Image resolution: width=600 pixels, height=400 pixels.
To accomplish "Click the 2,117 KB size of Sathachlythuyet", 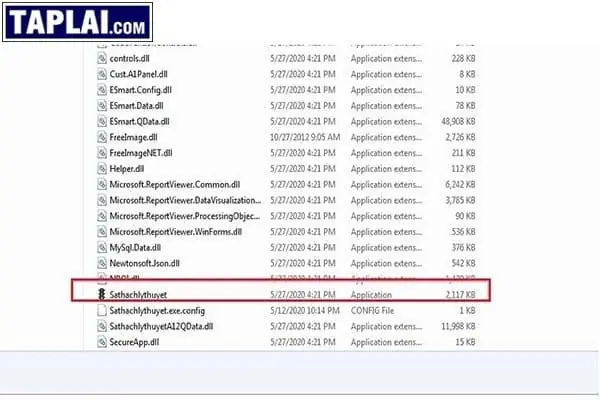I will 460,294.
